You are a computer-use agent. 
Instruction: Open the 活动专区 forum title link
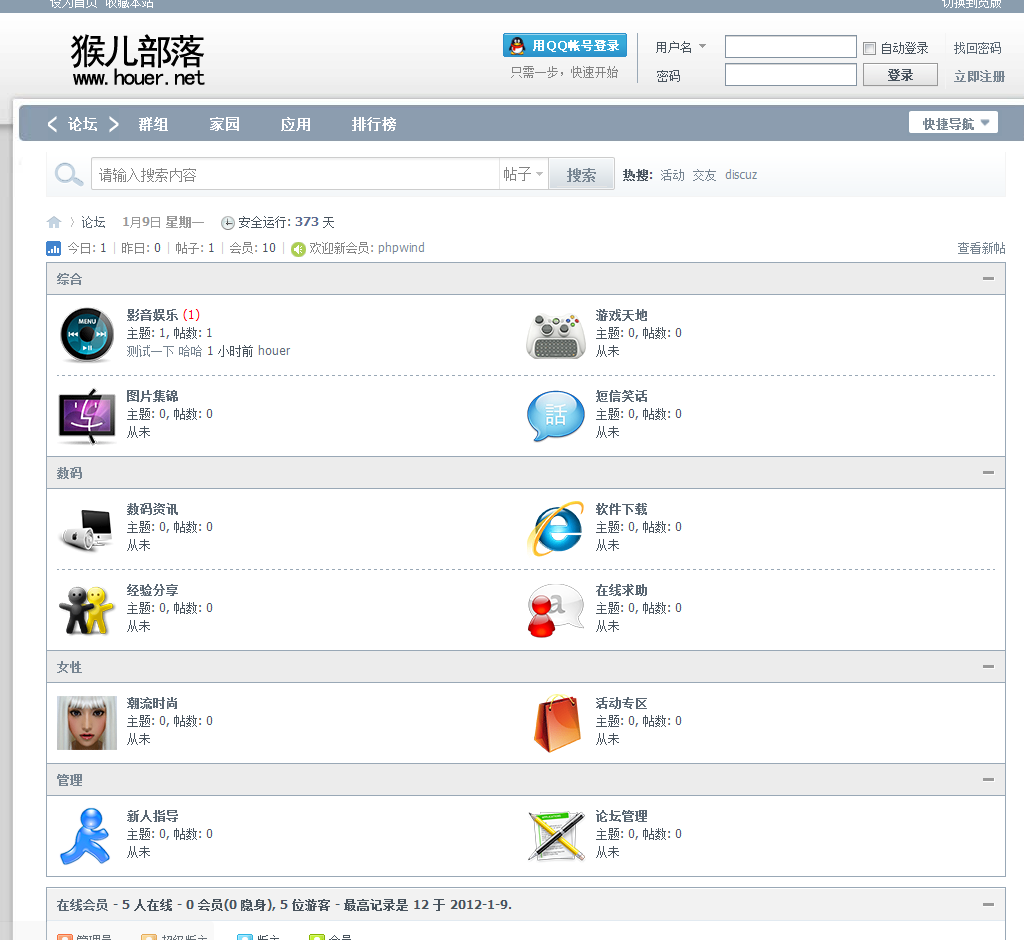click(x=621, y=703)
